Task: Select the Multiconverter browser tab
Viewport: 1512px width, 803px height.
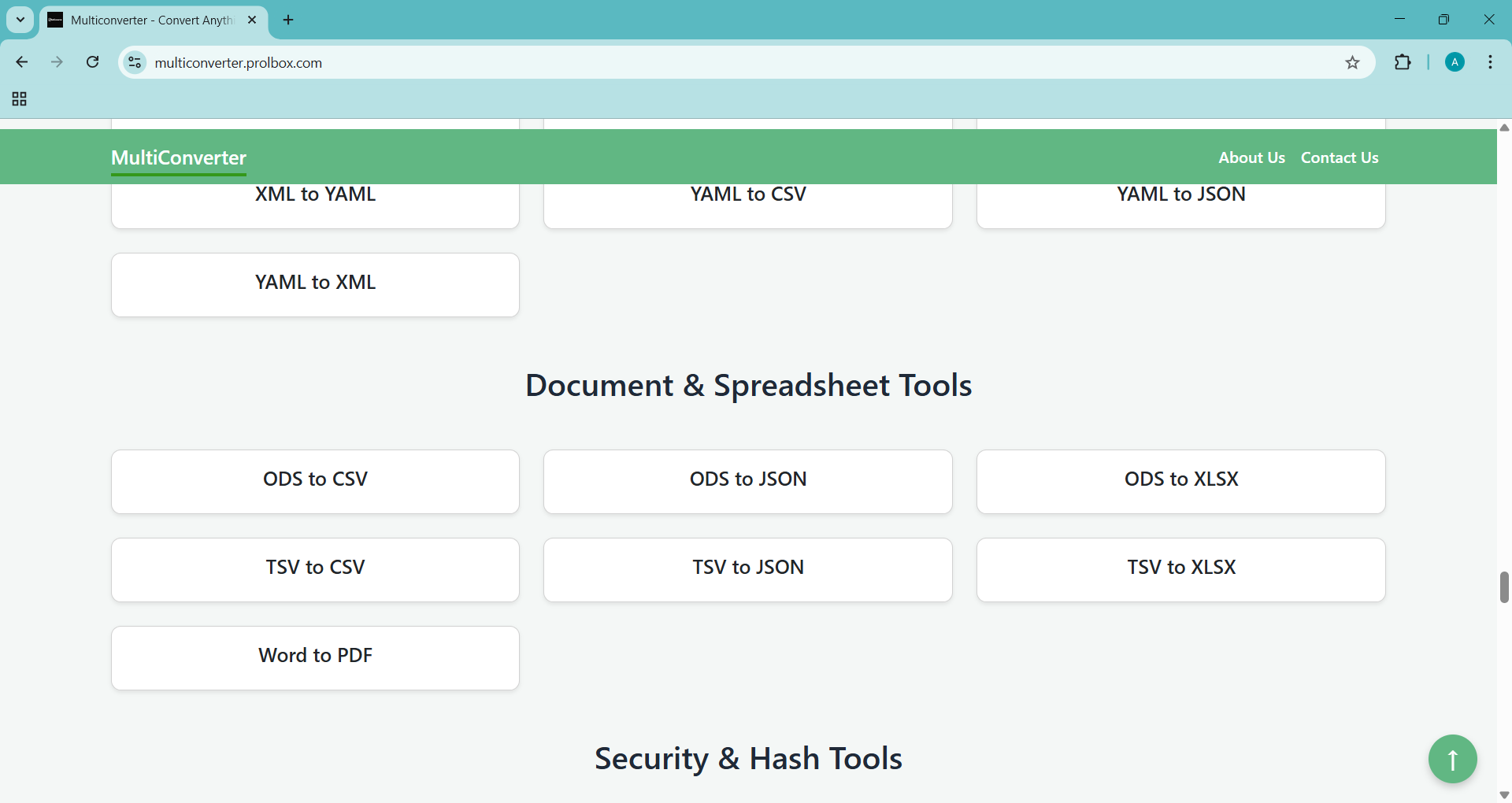Action: 150,20
